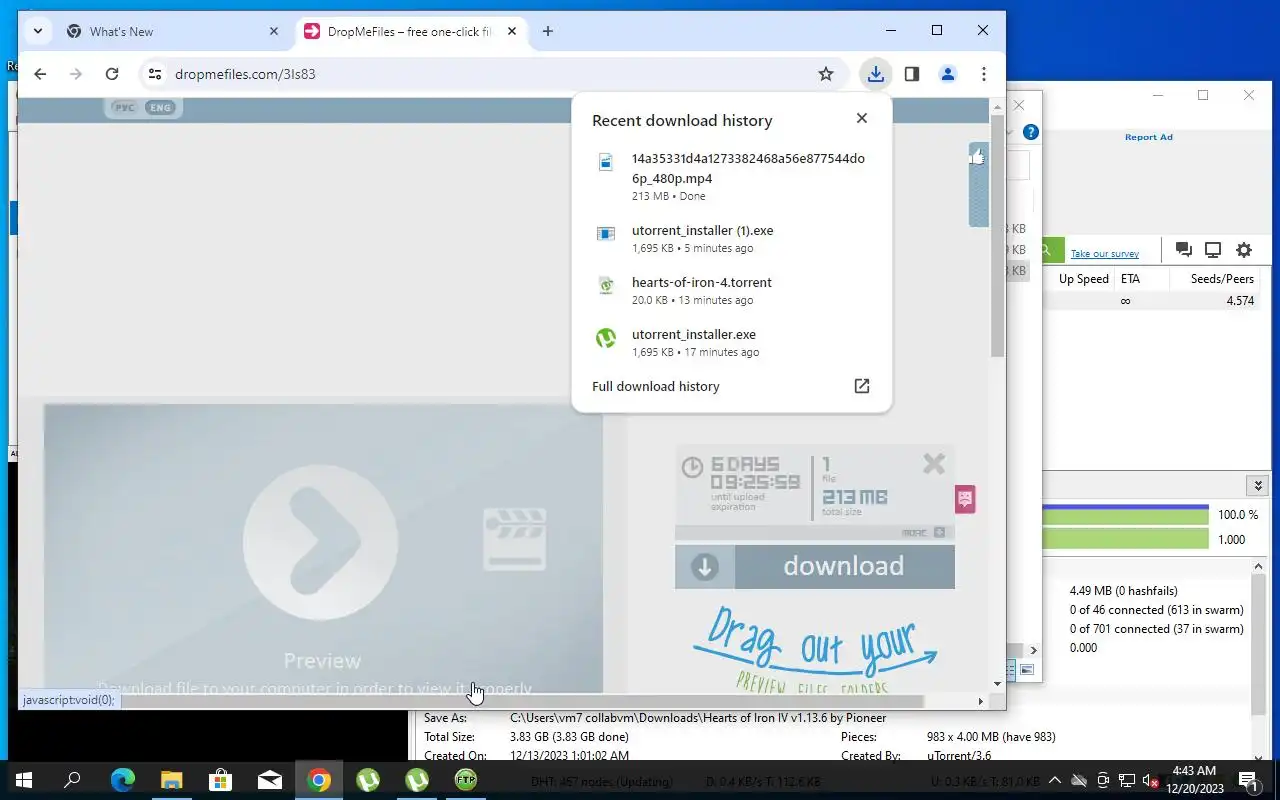Open uTorrent chat bubbles icon
This screenshot has width=1280, height=800.
point(1184,250)
